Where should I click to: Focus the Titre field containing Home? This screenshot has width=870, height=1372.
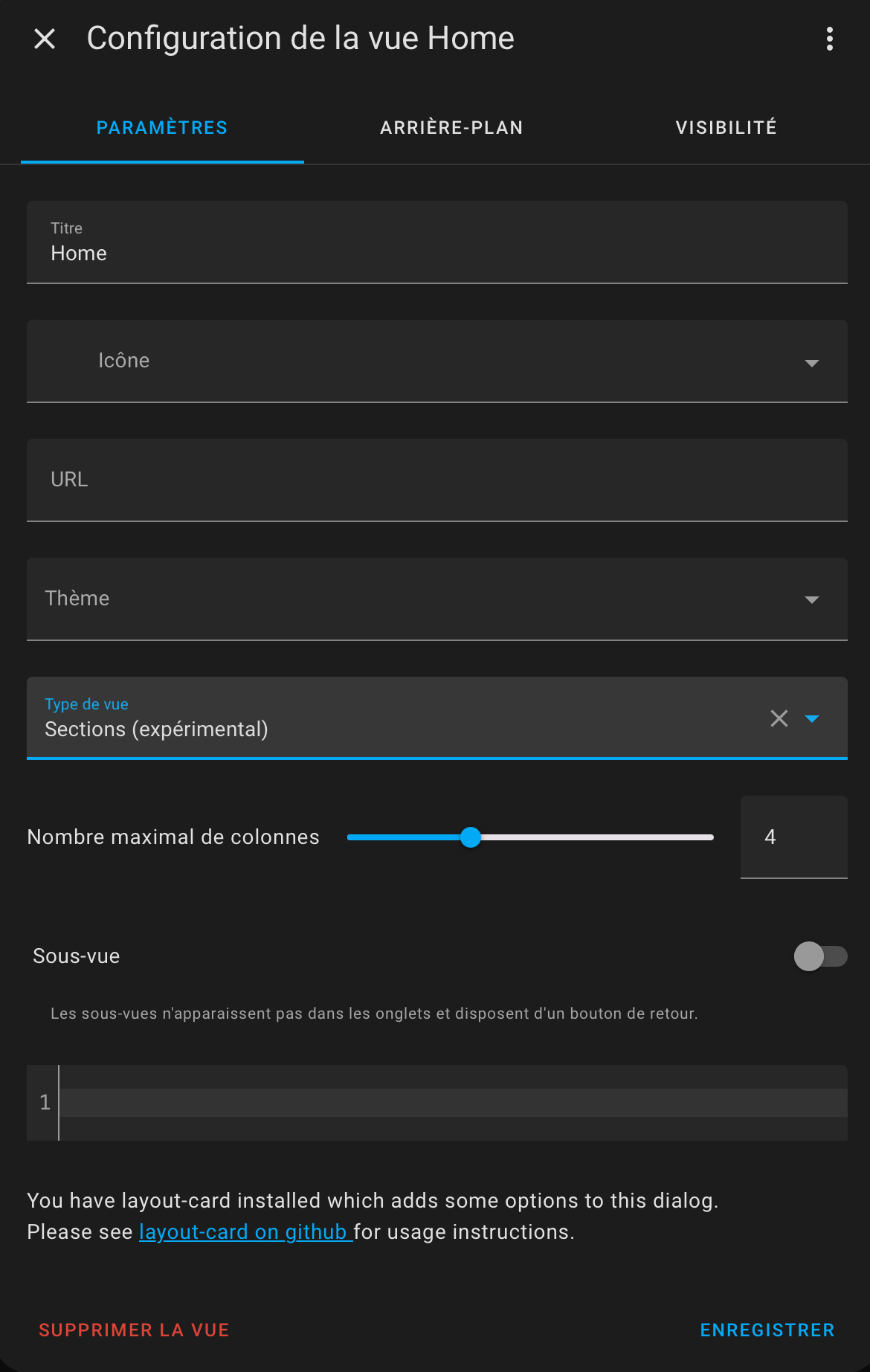tap(437, 242)
